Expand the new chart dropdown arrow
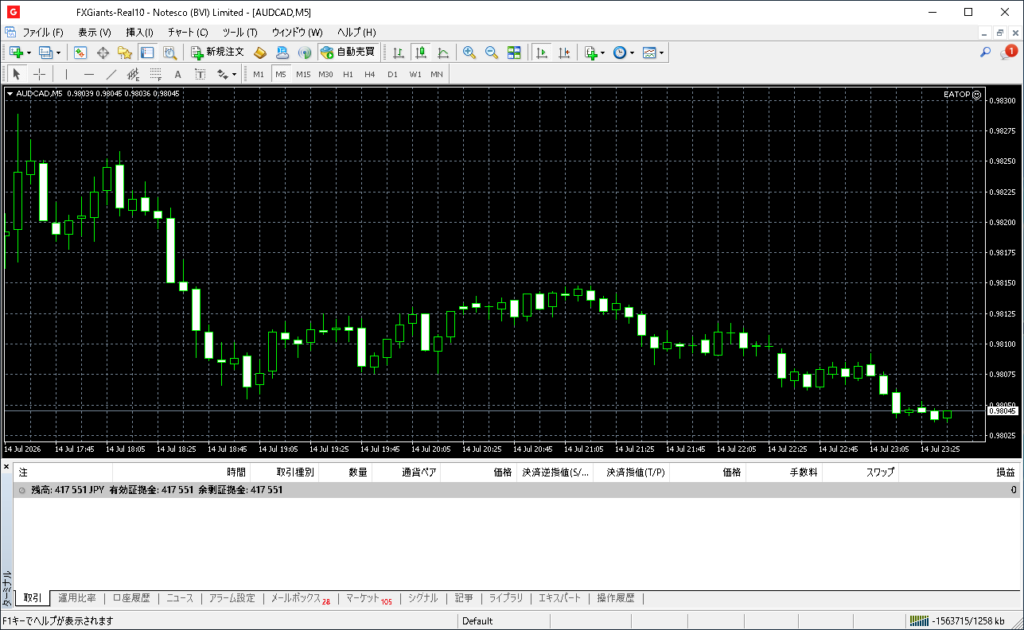 (29, 53)
